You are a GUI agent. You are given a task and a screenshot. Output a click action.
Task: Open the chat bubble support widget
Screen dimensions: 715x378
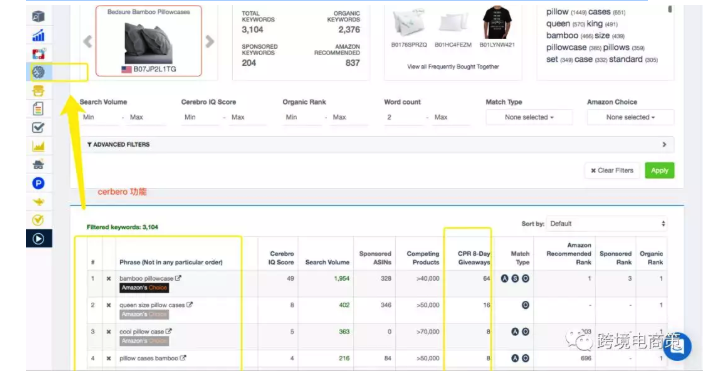[678, 347]
